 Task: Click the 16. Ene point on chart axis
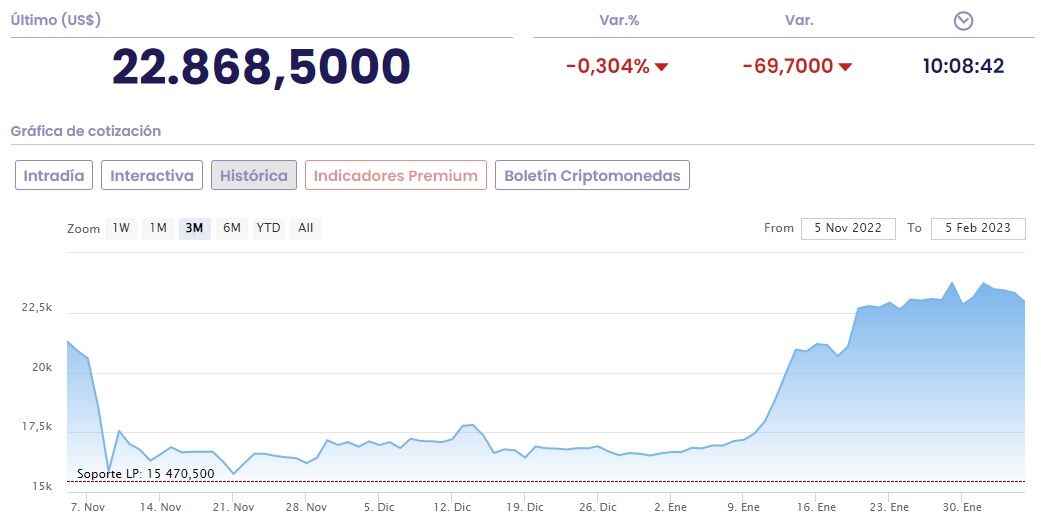click(815, 507)
